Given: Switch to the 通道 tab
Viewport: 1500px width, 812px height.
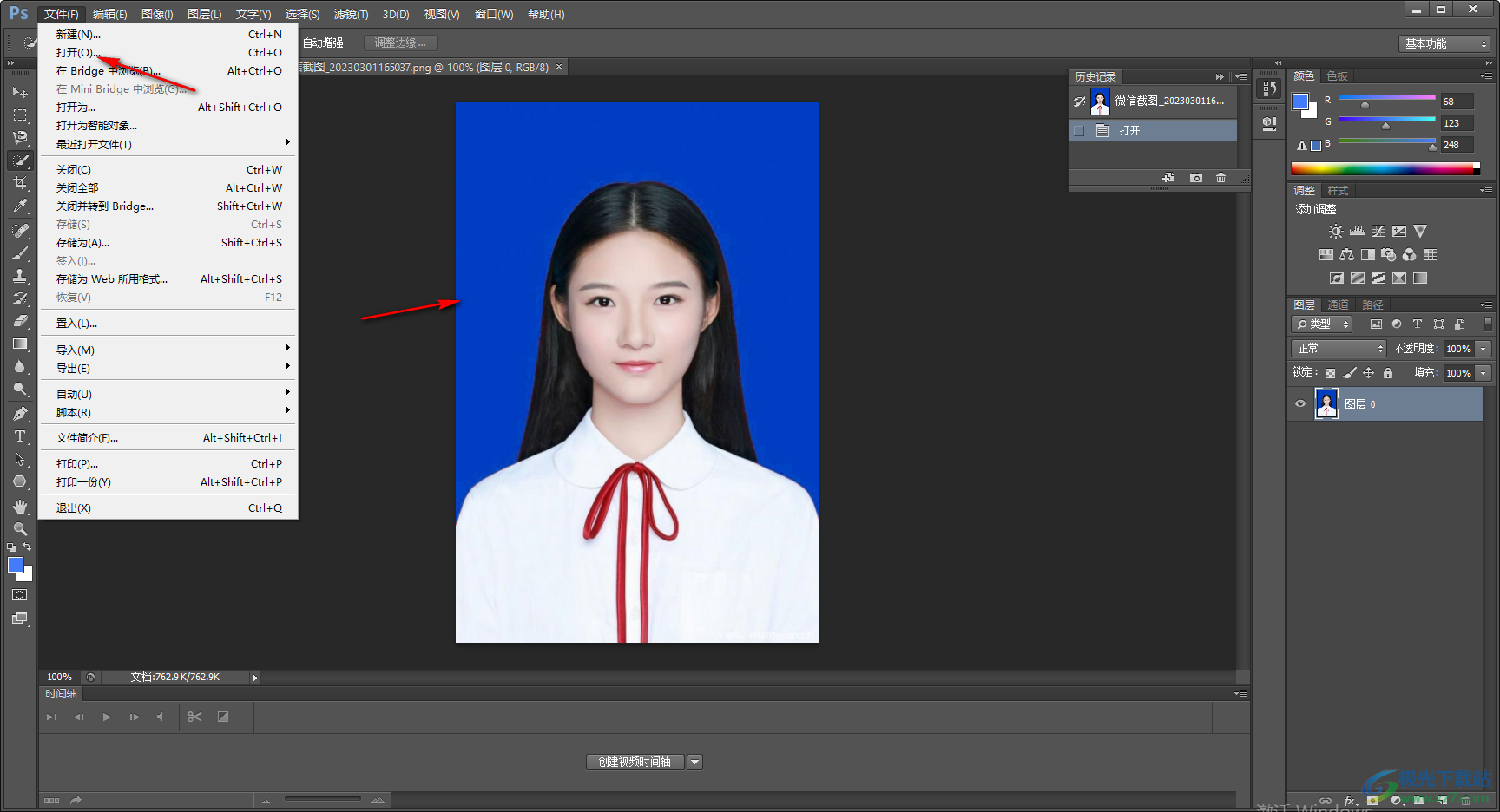Looking at the screenshot, I should click(1338, 305).
